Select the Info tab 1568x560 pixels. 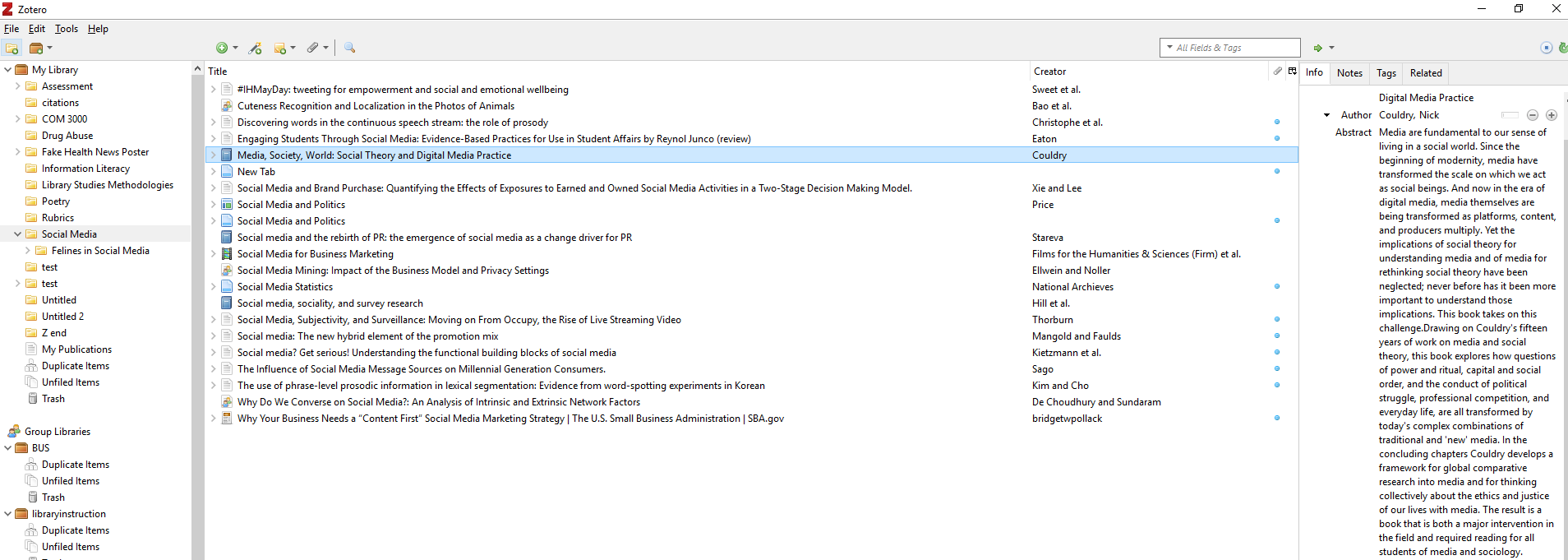(x=1314, y=72)
